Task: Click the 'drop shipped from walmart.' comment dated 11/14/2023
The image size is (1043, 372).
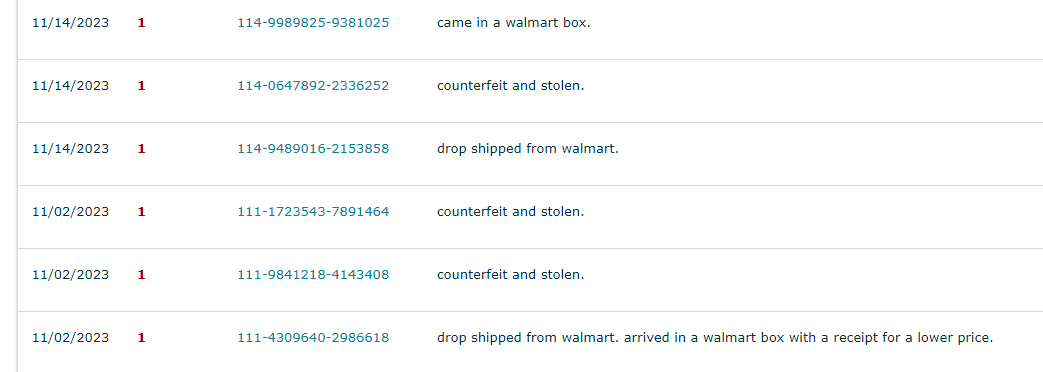Action: [x=527, y=149]
